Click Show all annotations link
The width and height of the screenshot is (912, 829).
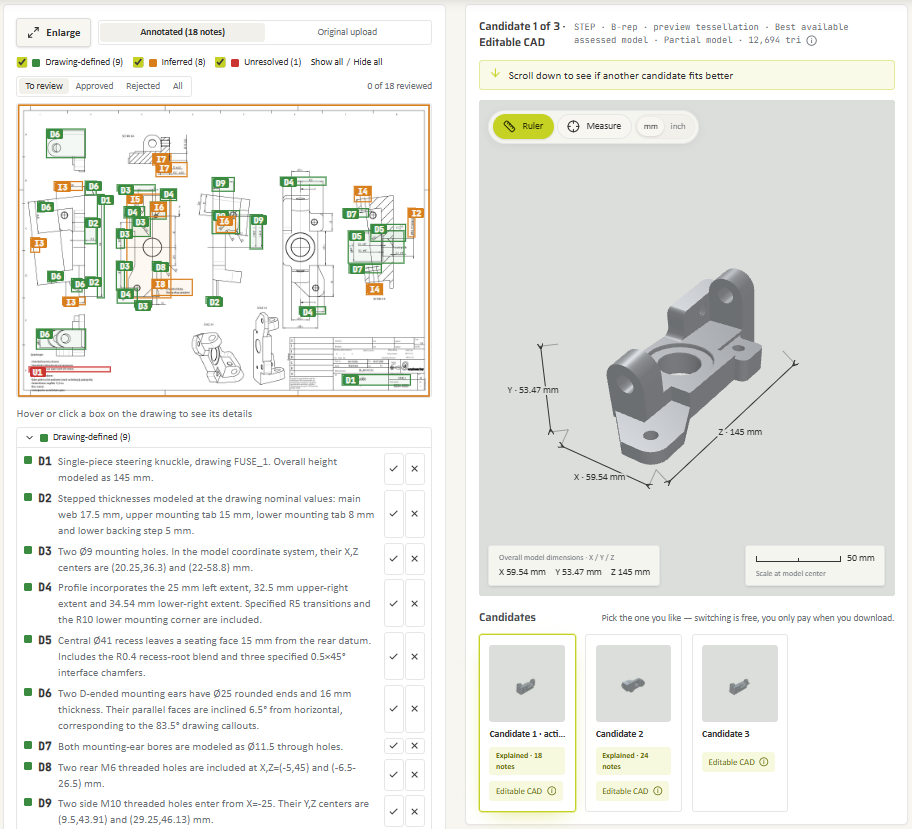tap(326, 62)
